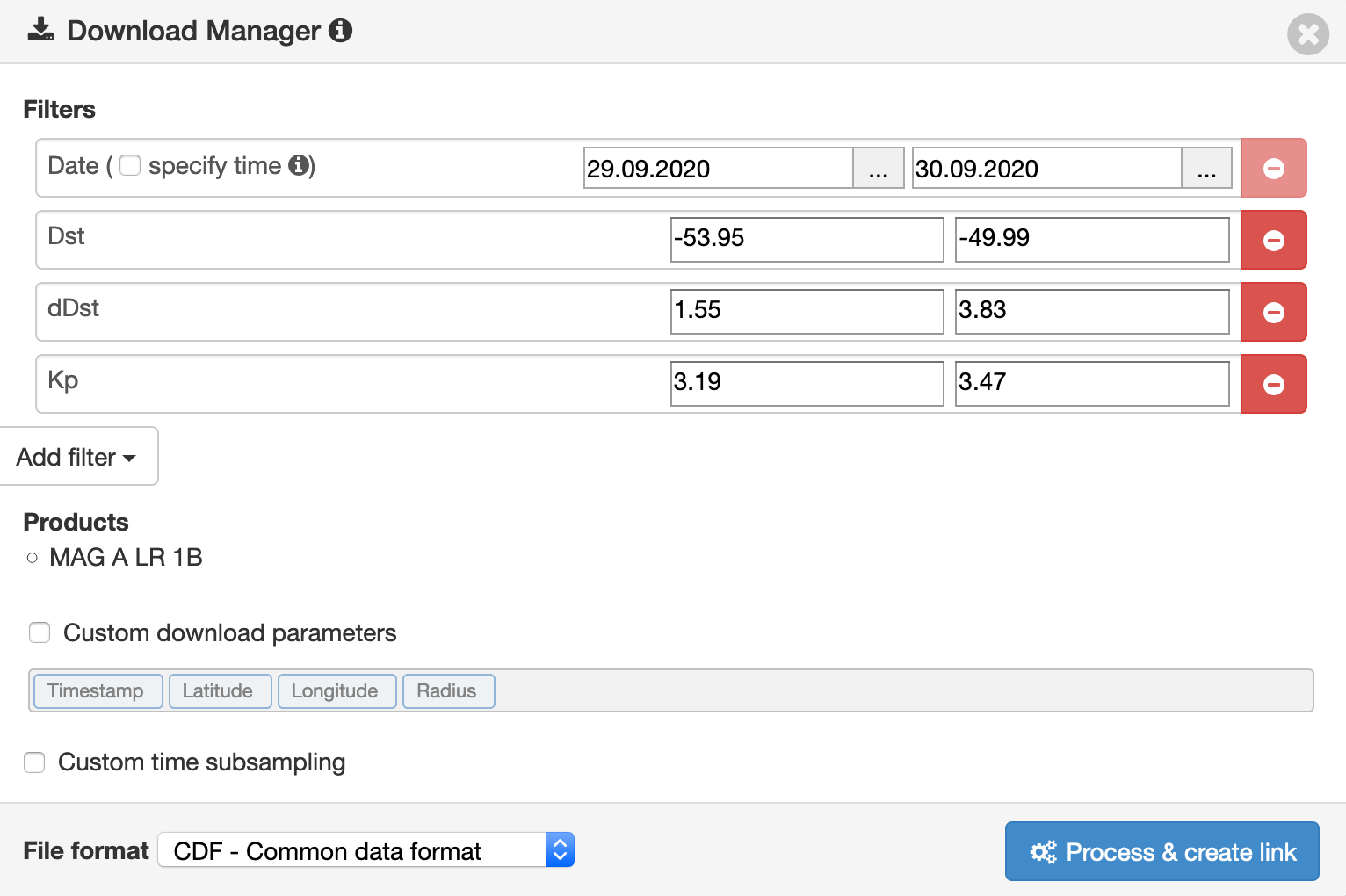Open the File format dropdown
Image resolution: width=1346 pixels, height=896 pixels.
click(x=365, y=849)
